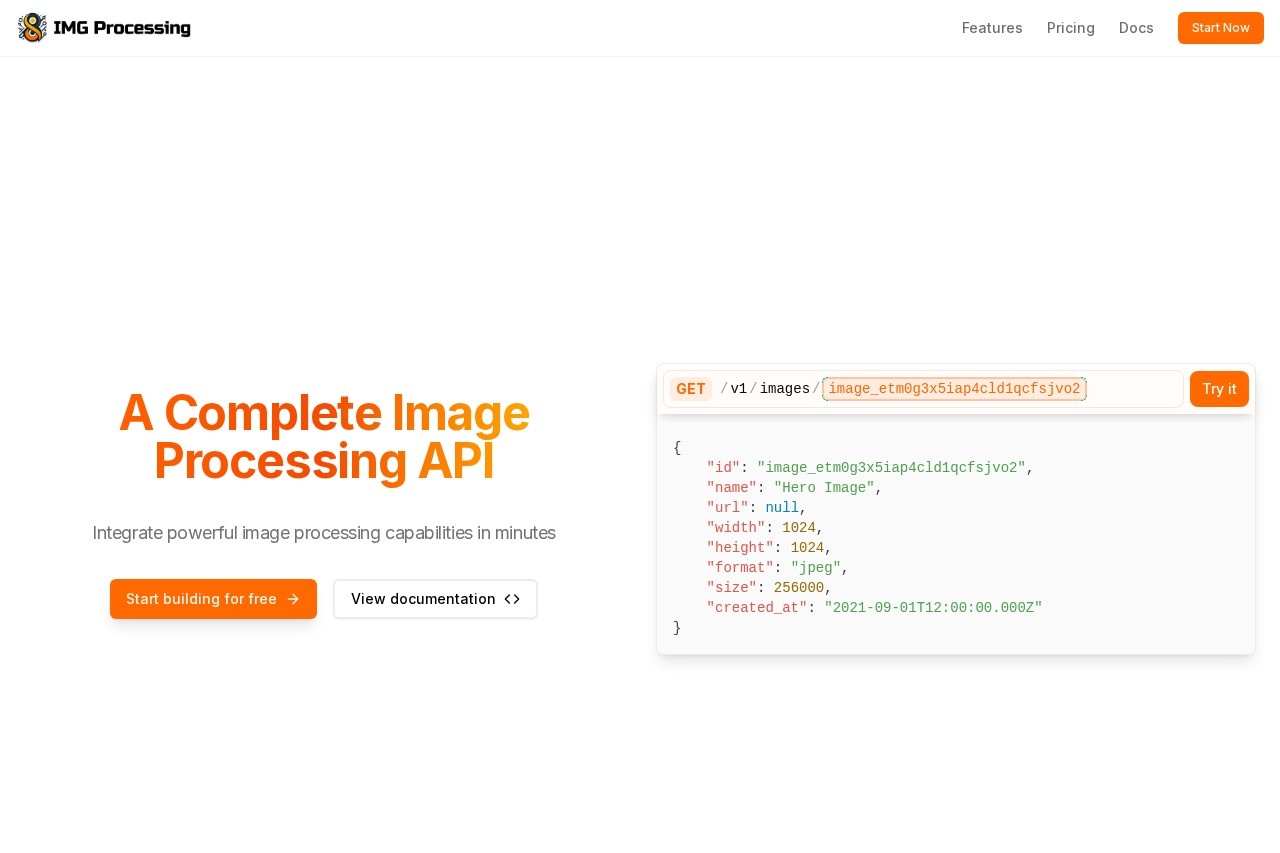
Task: Click the IMG Processing wordmark in the header
Action: click(122, 28)
